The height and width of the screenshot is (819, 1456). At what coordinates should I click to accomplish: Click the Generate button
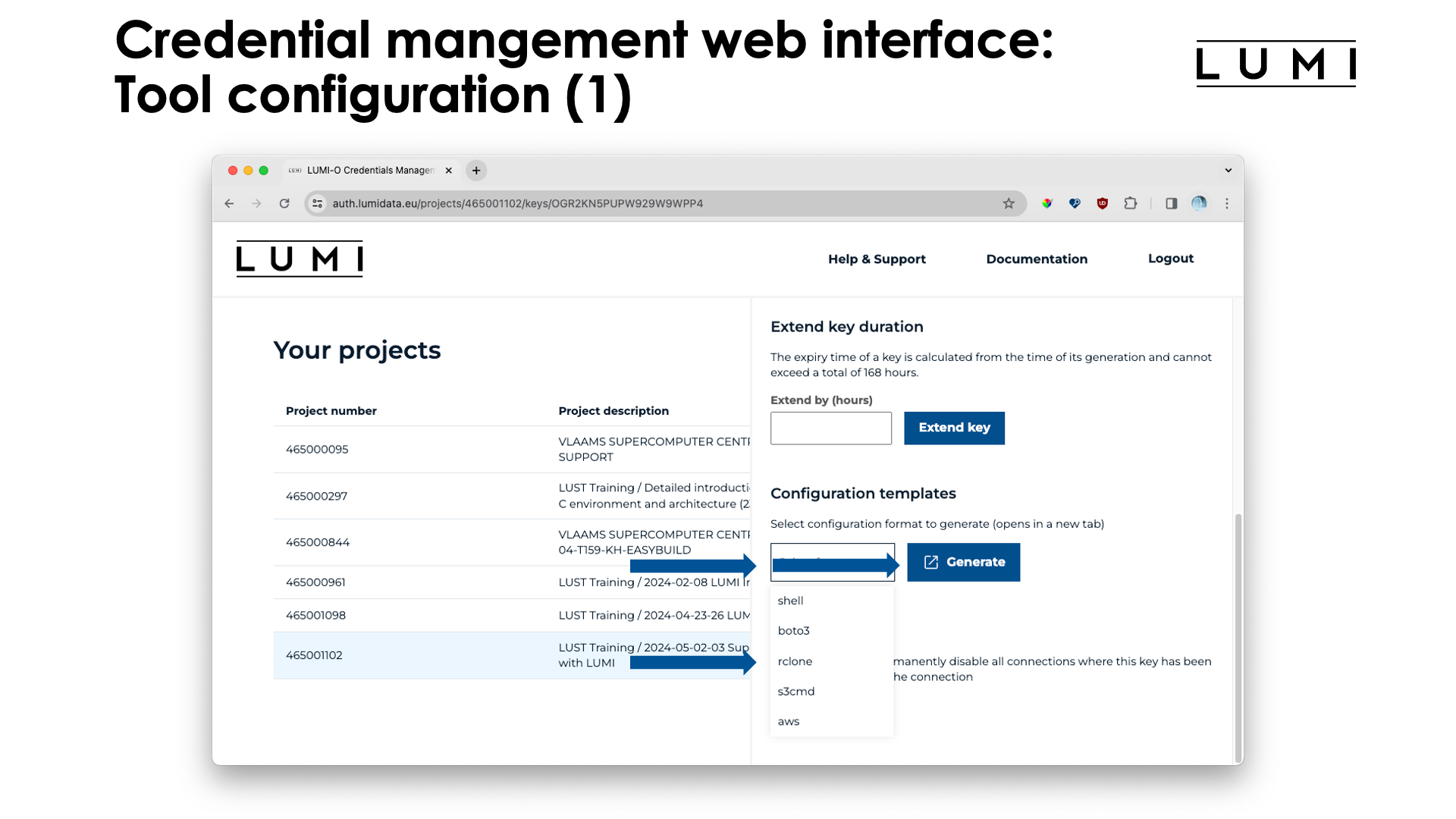(964, 562)
